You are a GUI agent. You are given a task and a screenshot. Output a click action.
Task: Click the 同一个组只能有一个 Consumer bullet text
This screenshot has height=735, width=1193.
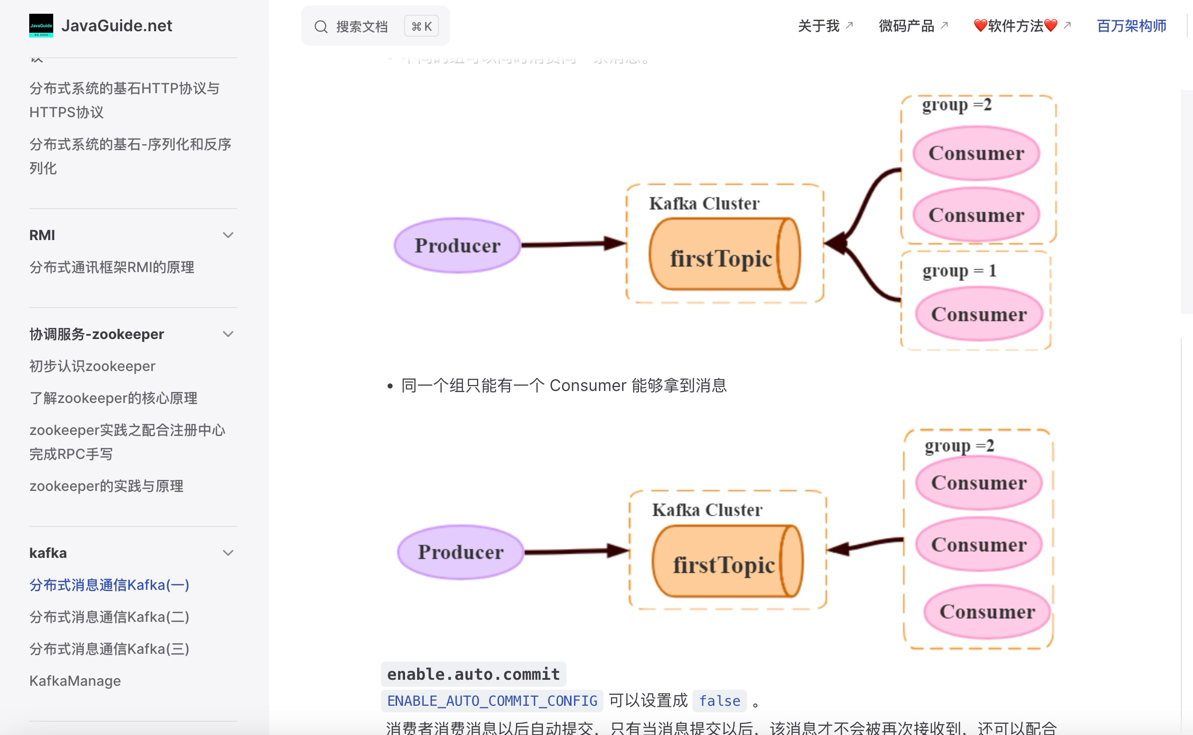[x=564, y=386]
